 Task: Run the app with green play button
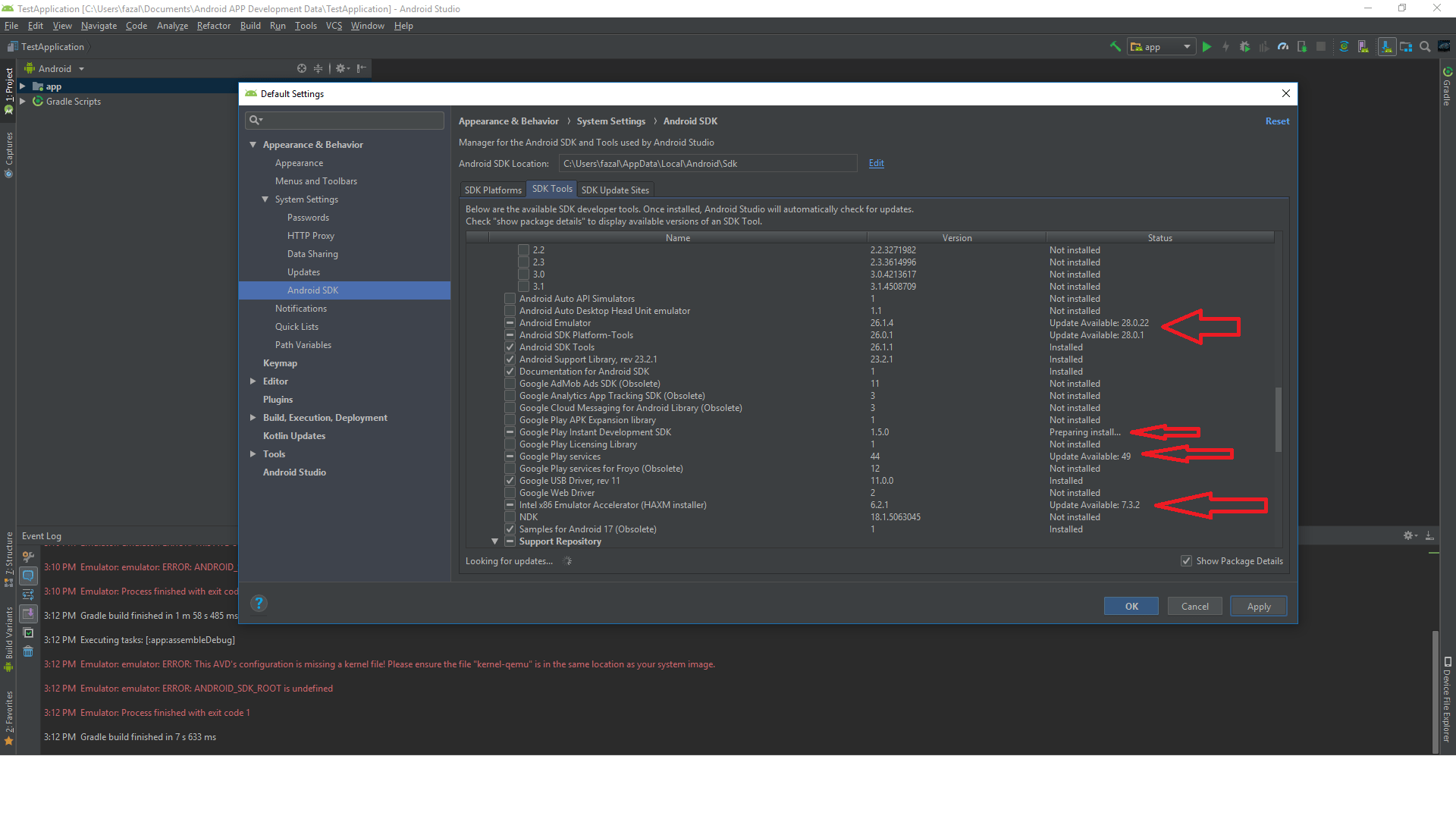coord(1207,47)
